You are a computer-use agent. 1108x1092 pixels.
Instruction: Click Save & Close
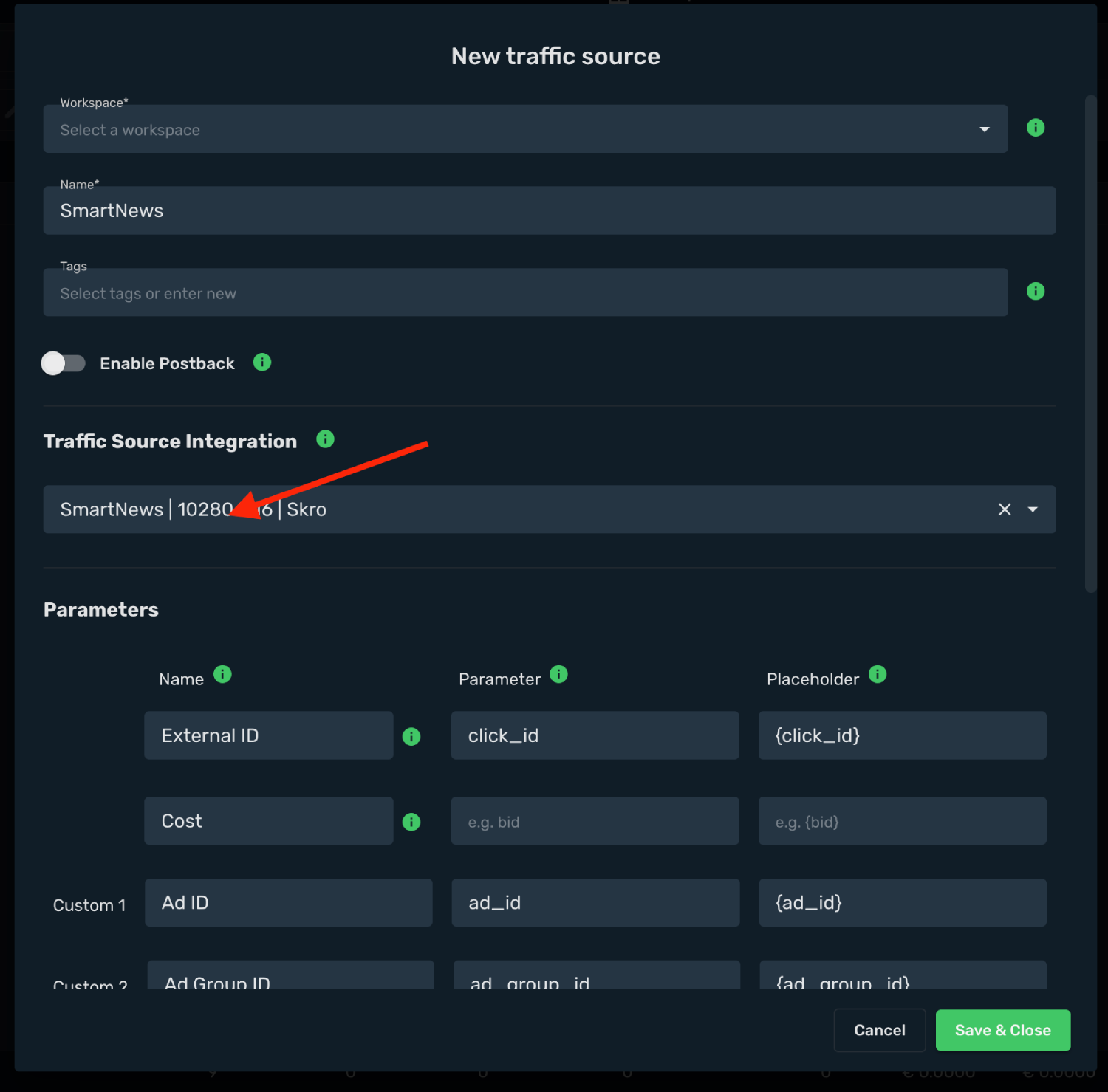tap(1003, 1030)
